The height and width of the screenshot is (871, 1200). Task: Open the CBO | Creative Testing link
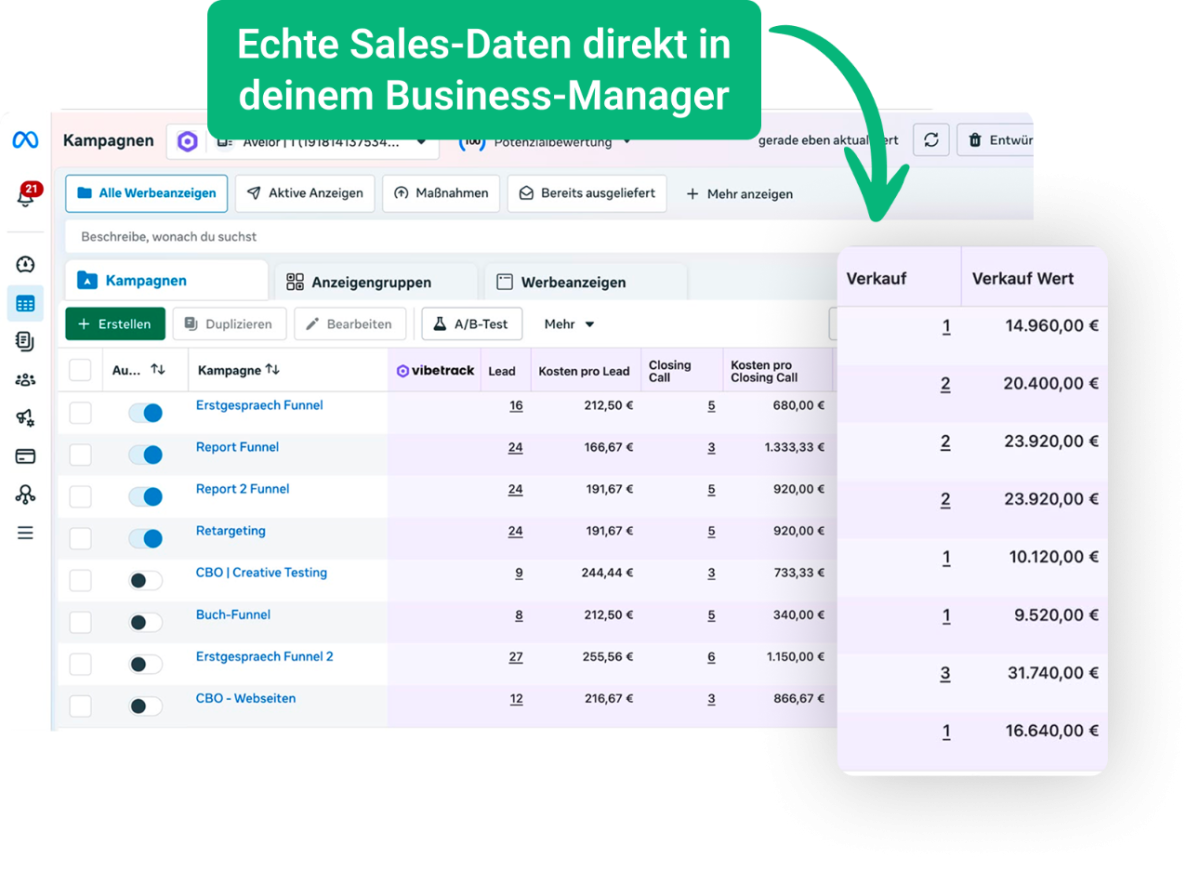(x=261, y=573)
